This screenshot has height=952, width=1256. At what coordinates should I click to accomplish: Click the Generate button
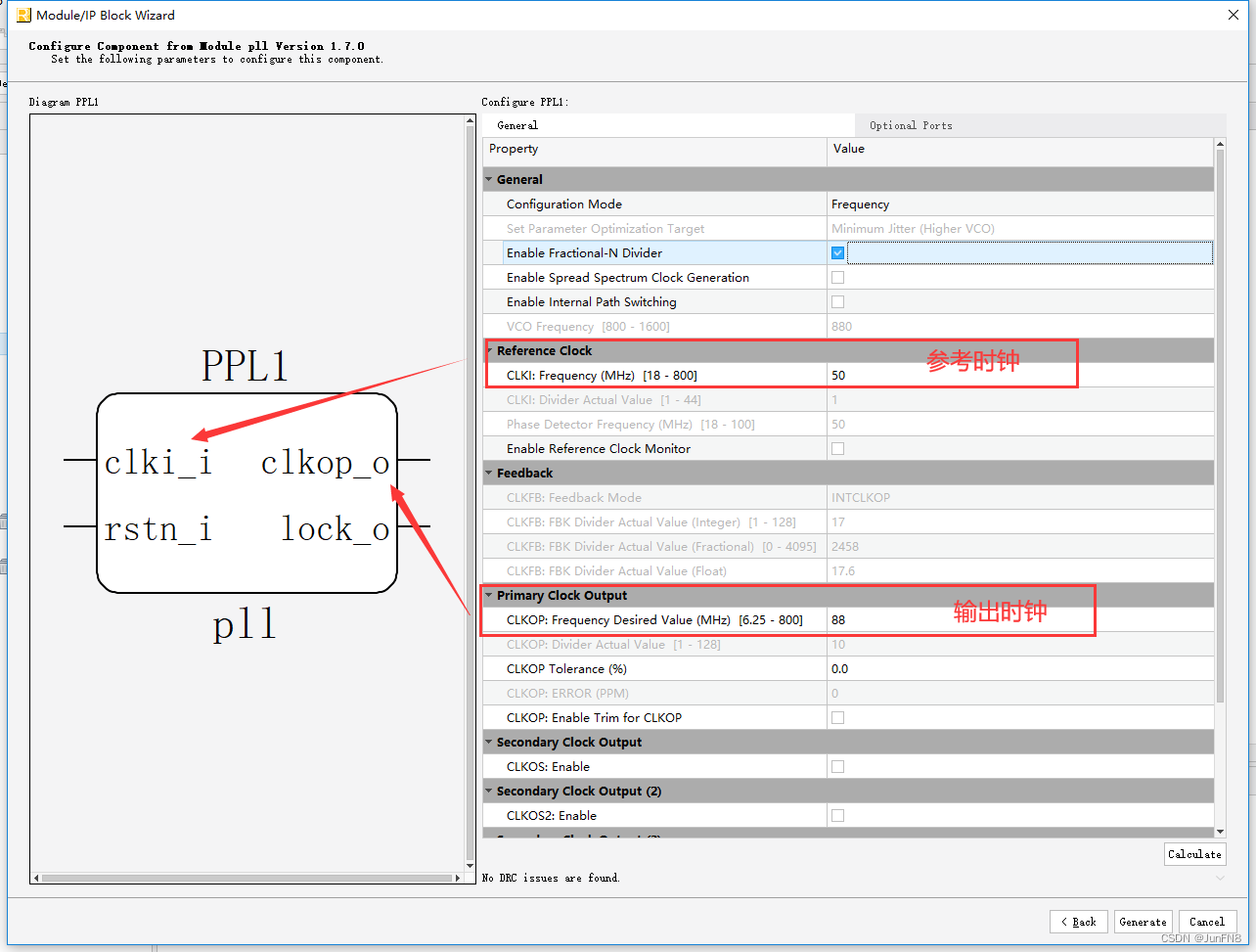(x=1143, y=922)
